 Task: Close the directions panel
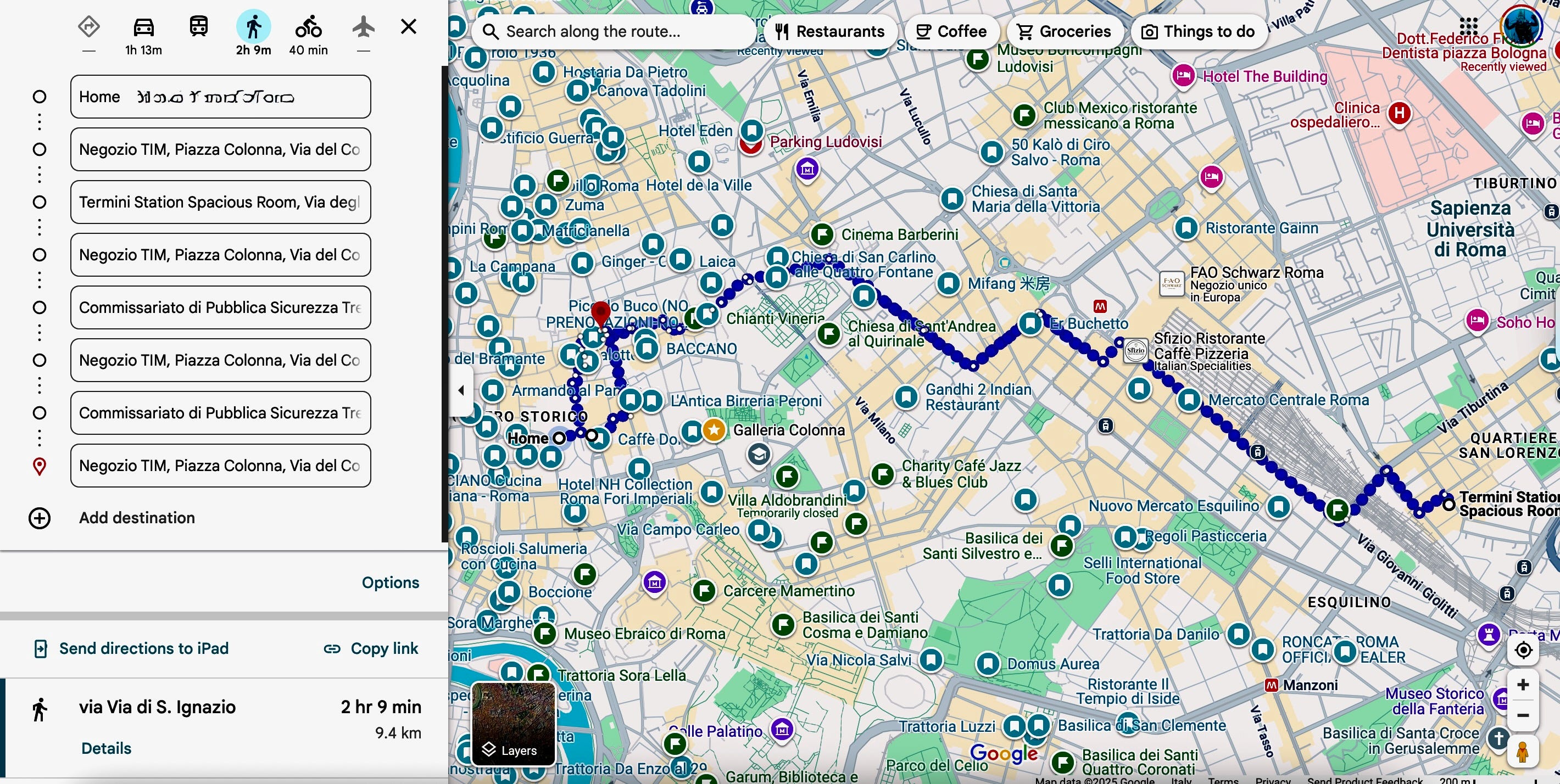[x=409, y=27]
